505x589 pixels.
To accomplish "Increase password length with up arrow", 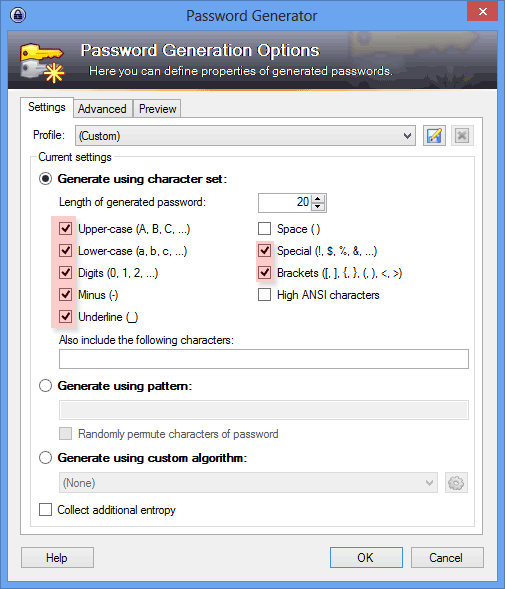I will 318,199.
